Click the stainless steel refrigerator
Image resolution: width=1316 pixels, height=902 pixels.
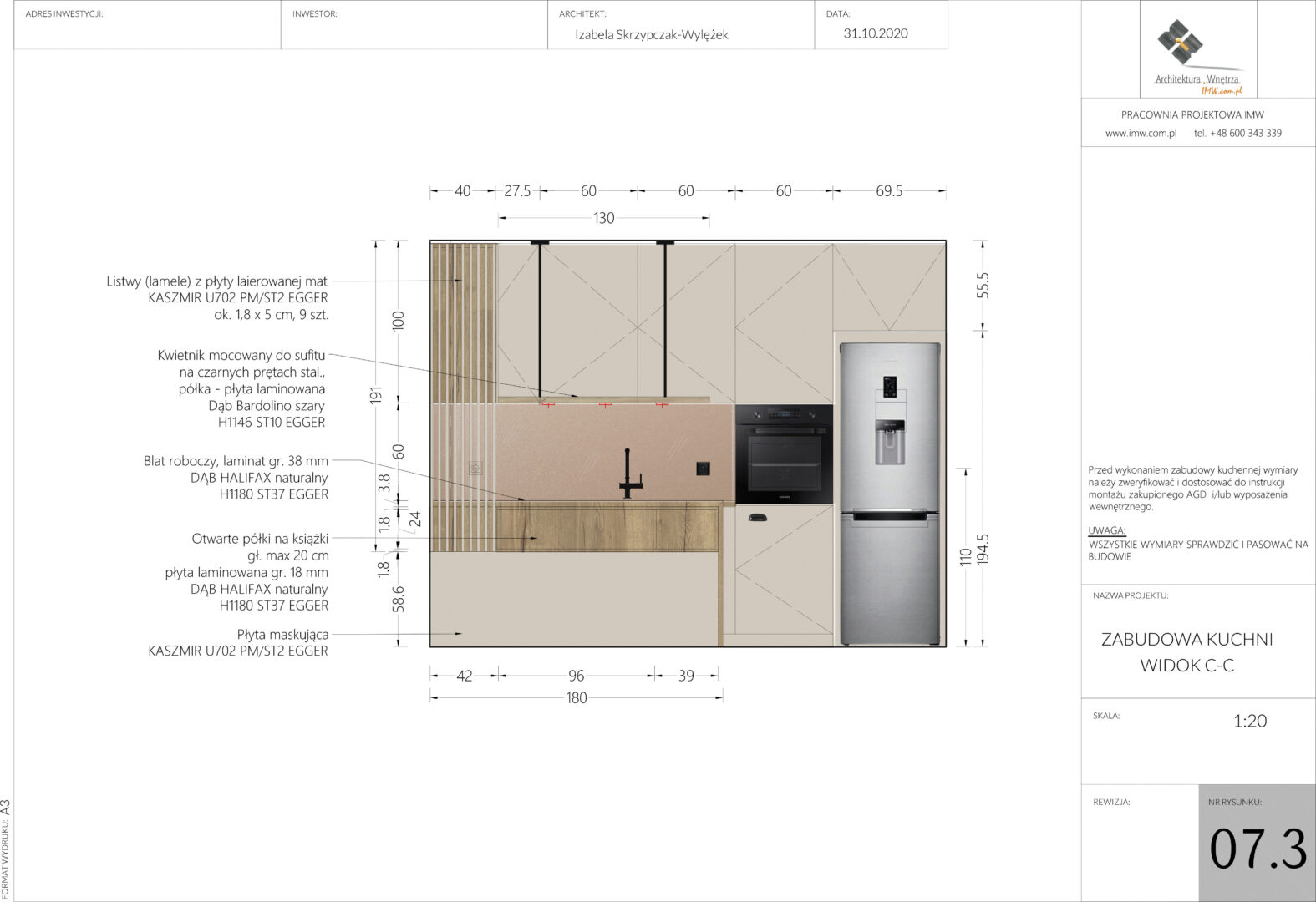pyautogui.click(x=890, y=494)
